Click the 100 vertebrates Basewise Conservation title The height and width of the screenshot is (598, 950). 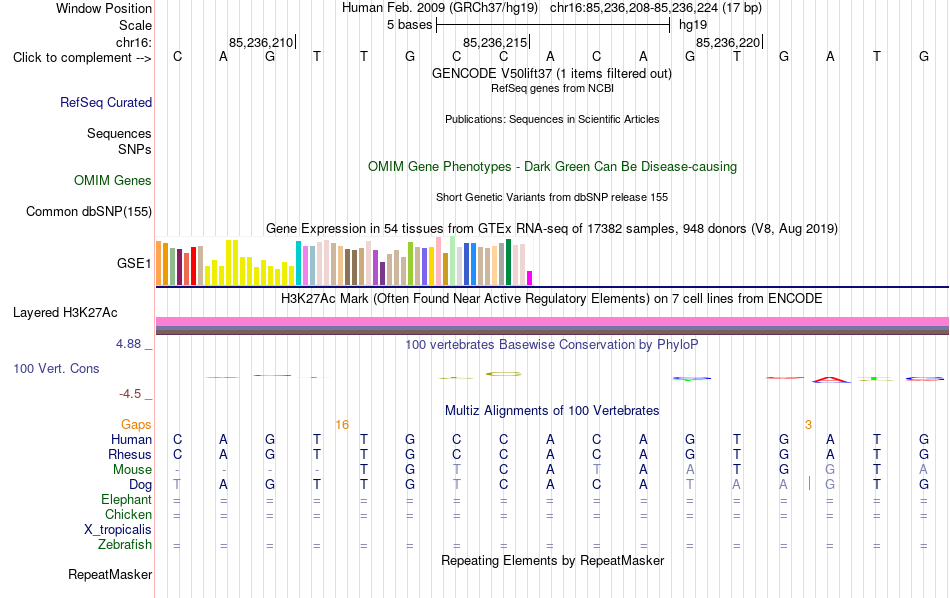[x=552, y=345]
